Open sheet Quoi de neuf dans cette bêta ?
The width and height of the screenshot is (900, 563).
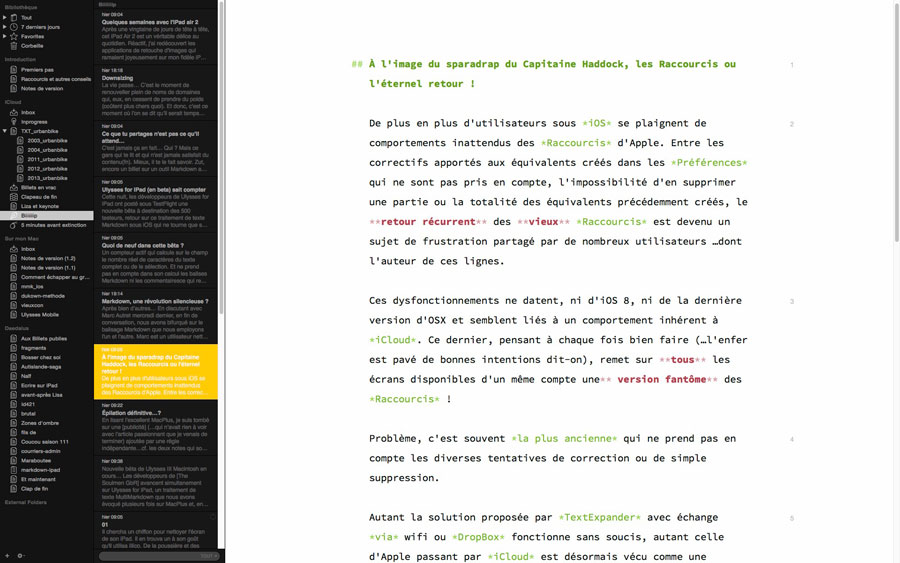coord(156,259)
